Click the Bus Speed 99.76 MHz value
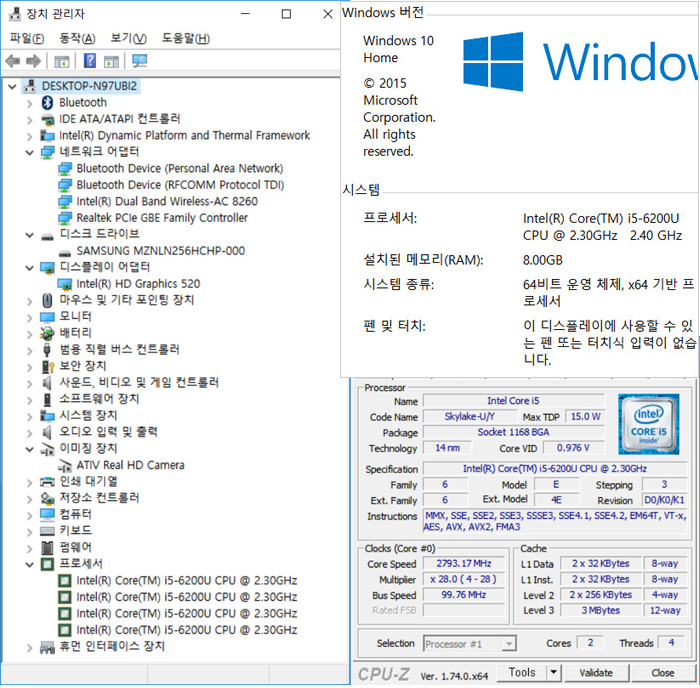This screenshot has width=700, height=688. [x=463, y=595]
